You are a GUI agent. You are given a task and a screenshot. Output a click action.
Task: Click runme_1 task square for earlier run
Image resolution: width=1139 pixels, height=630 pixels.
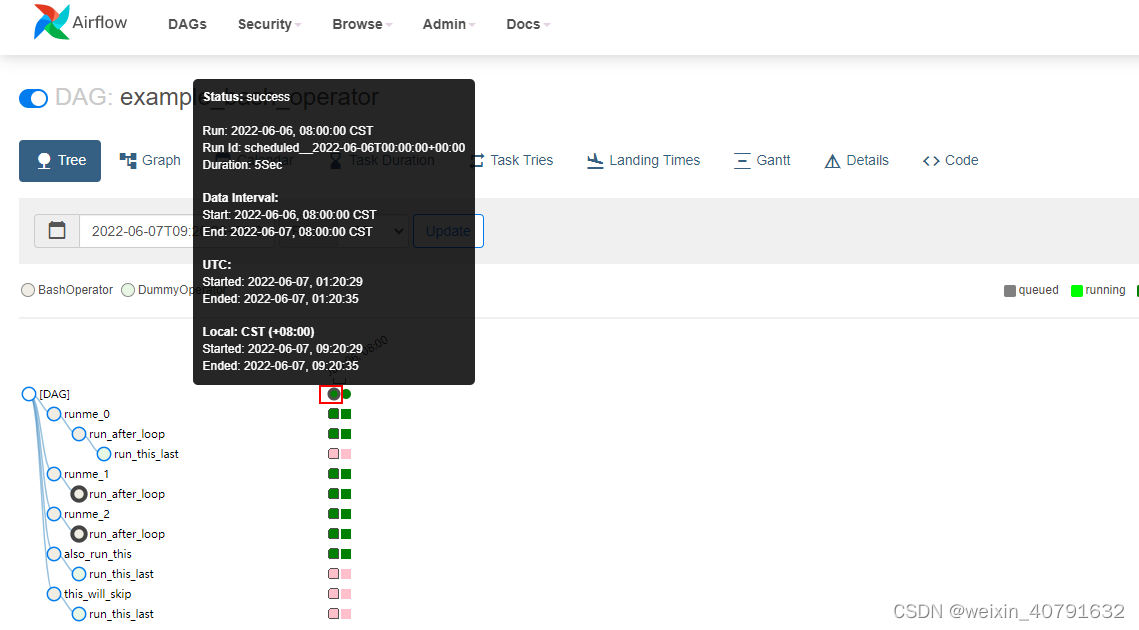click(333, 474)
